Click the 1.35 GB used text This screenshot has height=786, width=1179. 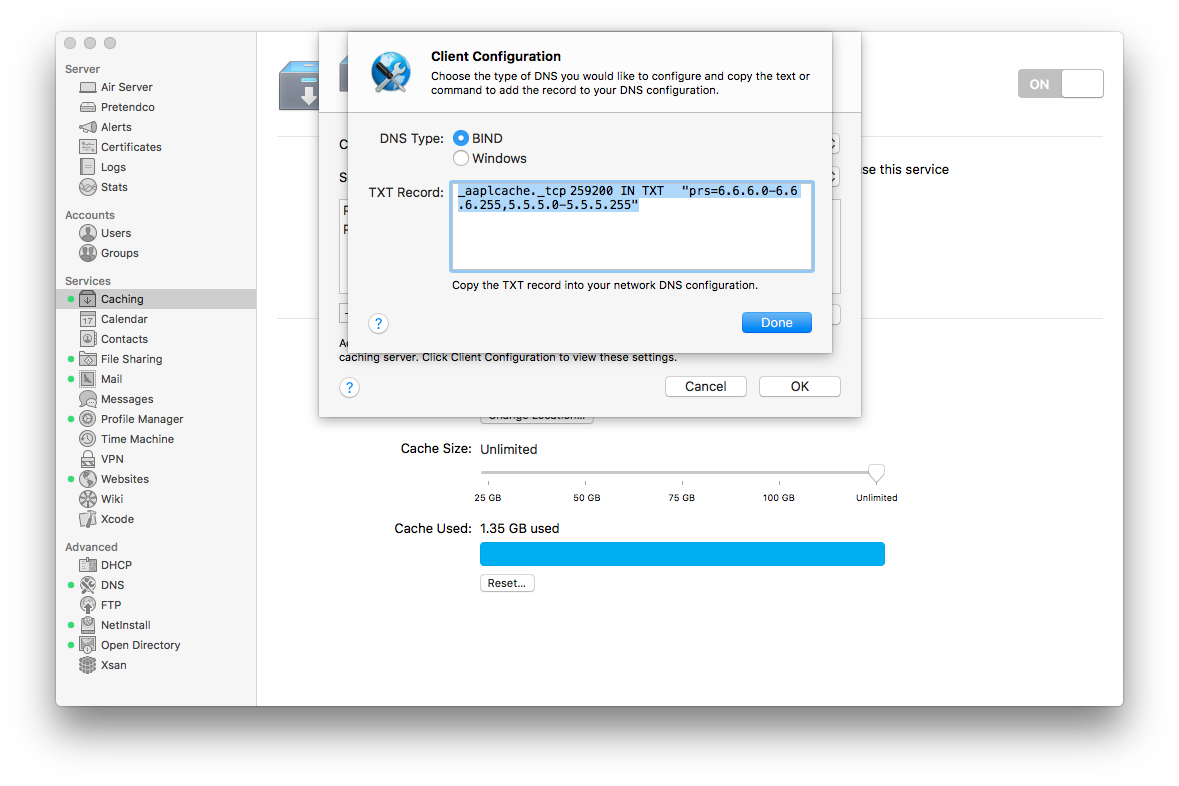click(520, 529)
